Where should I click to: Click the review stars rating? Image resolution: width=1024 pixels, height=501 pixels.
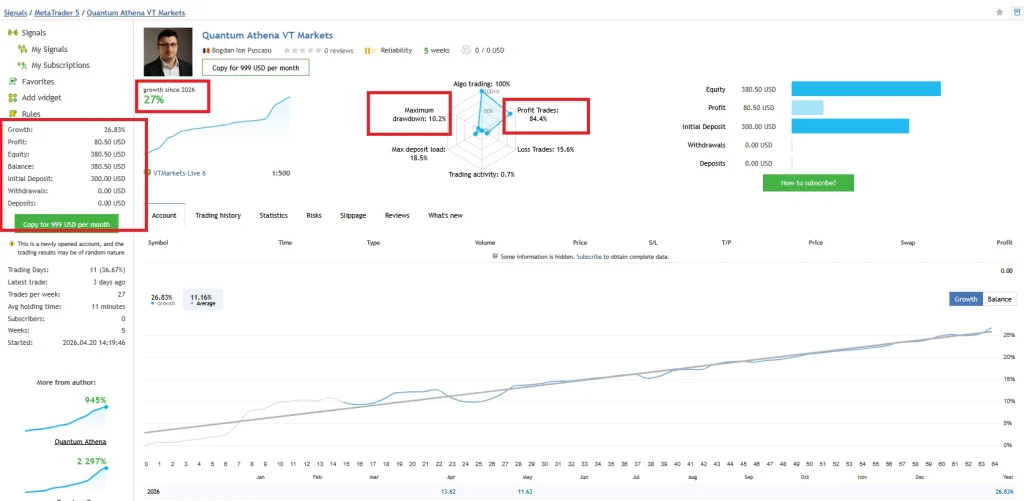coord(302,50)
